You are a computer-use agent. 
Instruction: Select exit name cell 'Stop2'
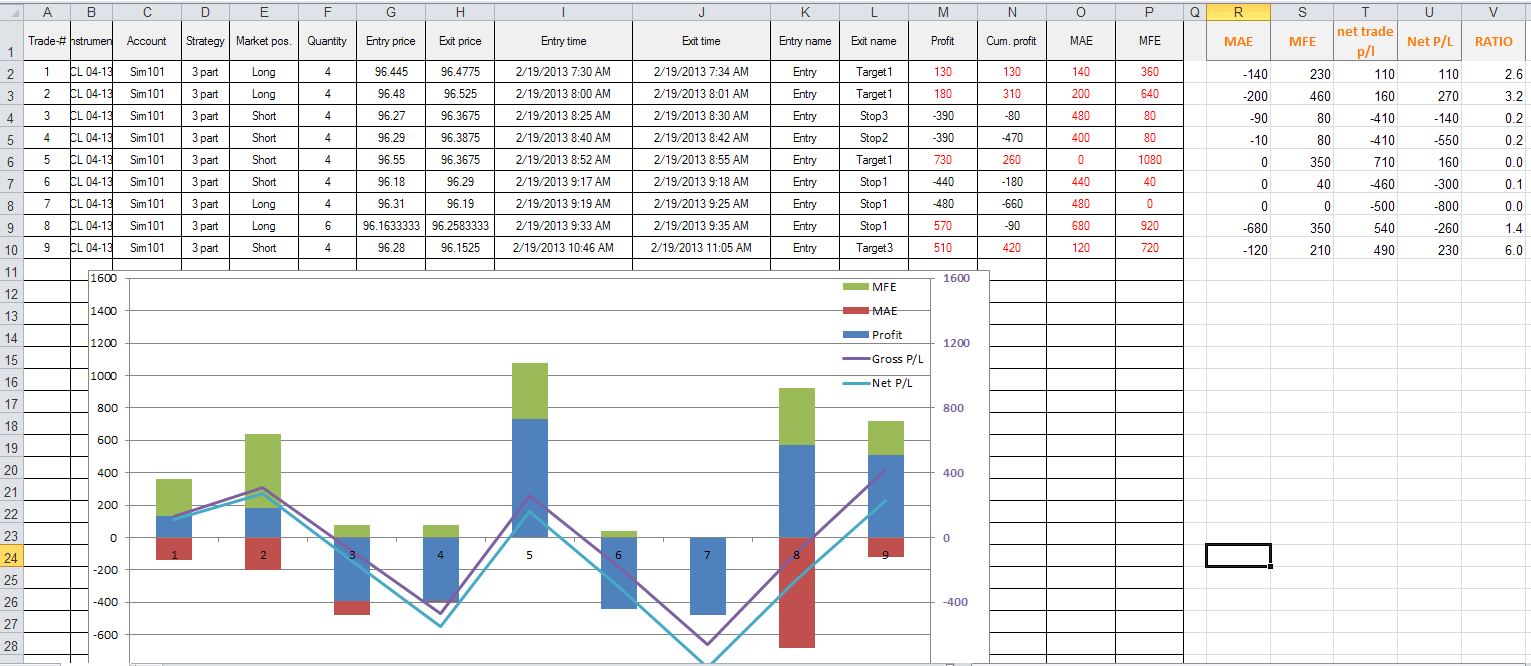coord(874,138)
